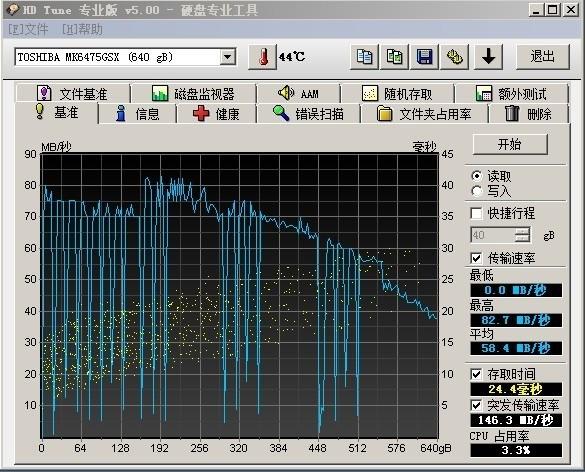Expand the TOSHIBA drive selection dropdown
Image resolution: width=585 pixels, height=472 pixels.
(x=227, y=57)
